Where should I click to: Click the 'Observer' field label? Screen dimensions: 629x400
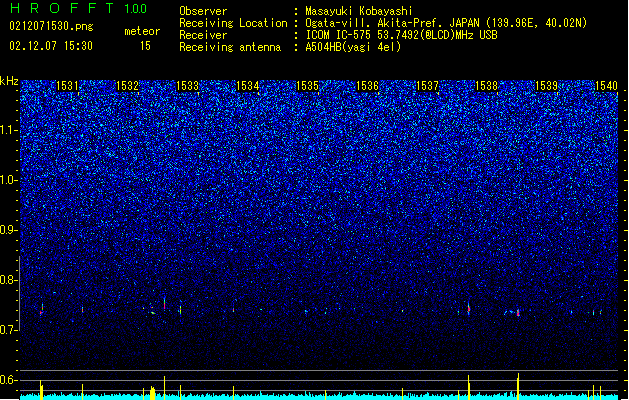click(x=203, y=11)
